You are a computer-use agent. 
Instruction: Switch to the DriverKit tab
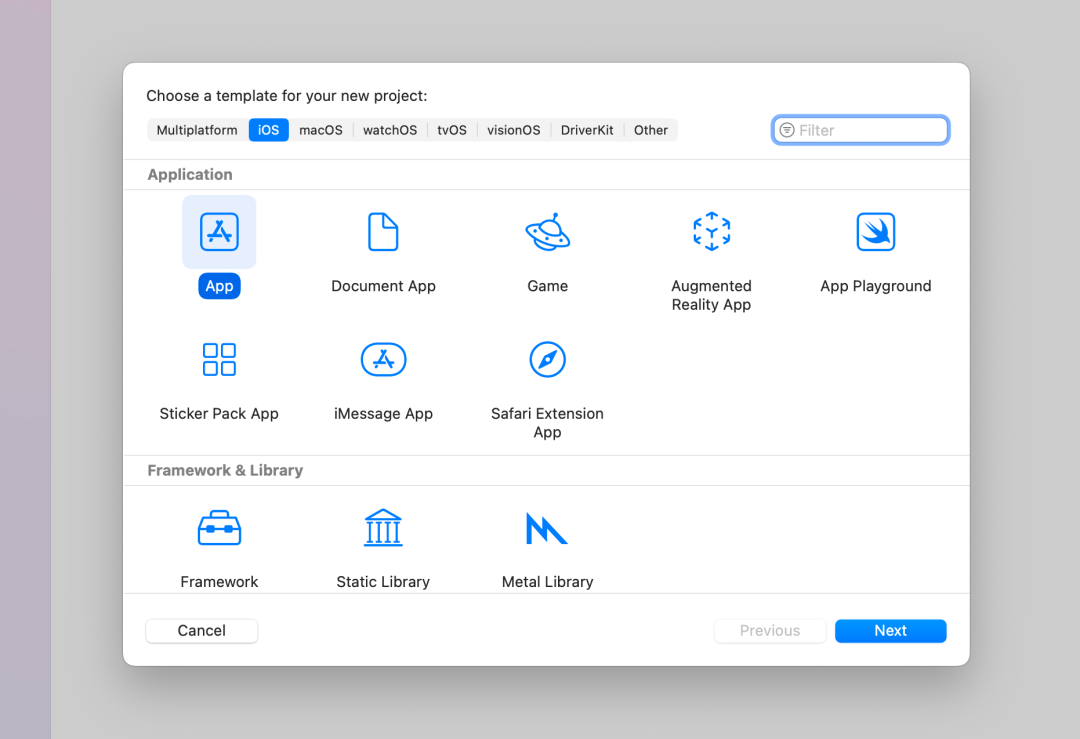(587, 130)
